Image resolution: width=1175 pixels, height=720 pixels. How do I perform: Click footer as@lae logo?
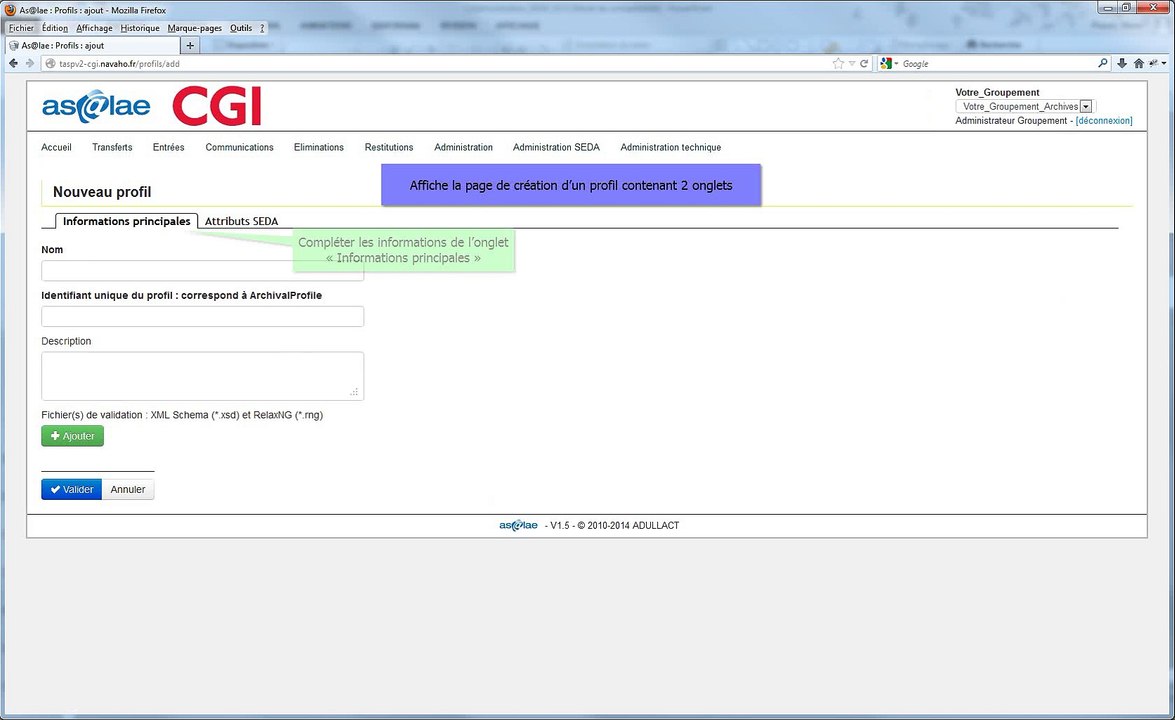519,525
